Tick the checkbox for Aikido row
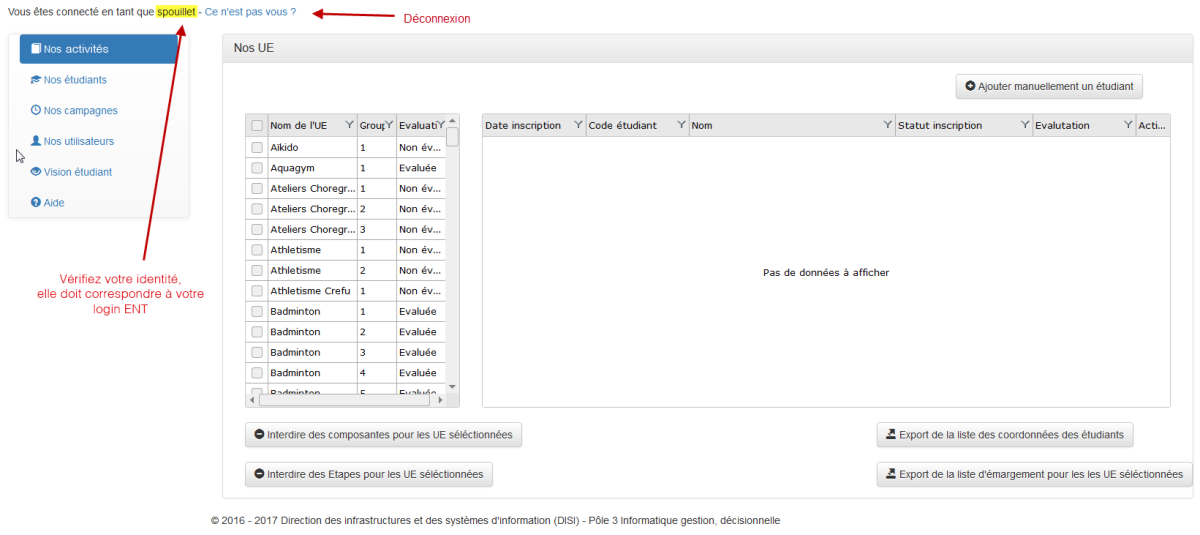 pos(257,147)
